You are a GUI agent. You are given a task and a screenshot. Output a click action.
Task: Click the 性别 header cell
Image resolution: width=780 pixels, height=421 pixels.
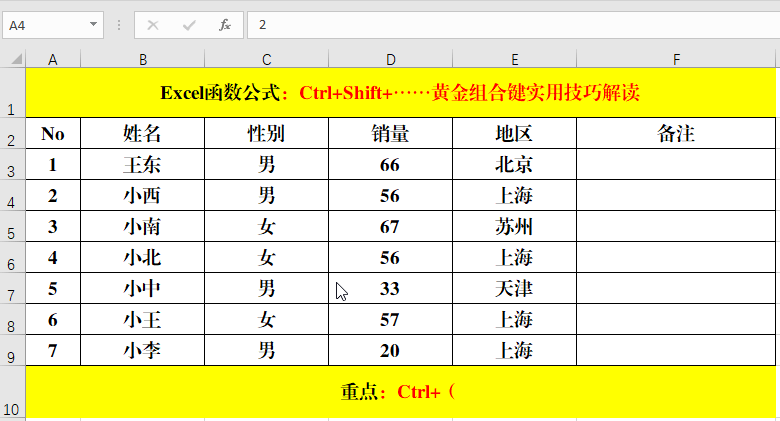[266, 133]
